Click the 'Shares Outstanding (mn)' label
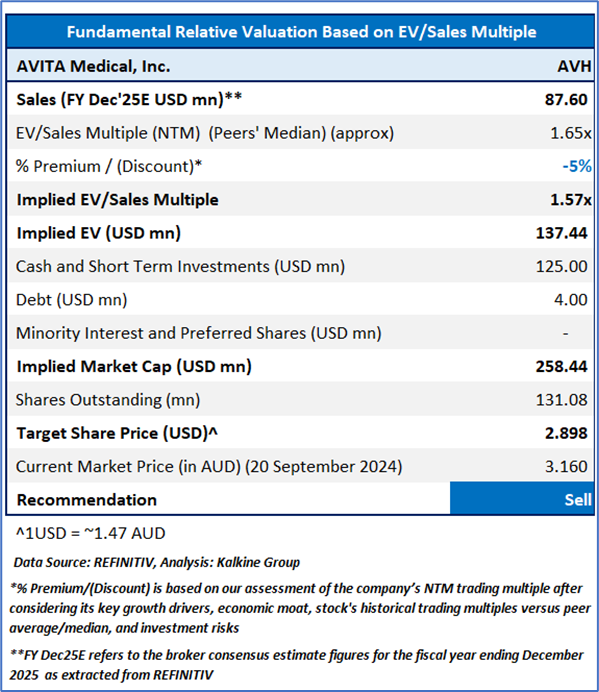599x692 pixels. point(108,400)
